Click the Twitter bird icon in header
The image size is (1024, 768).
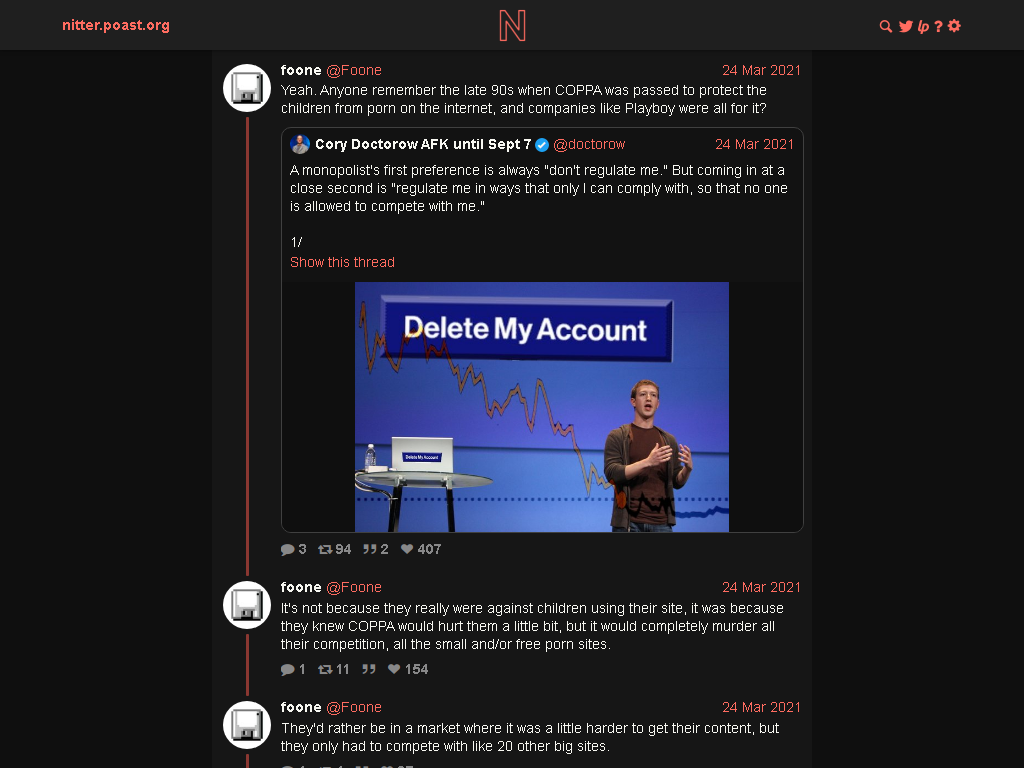[906, 26]
